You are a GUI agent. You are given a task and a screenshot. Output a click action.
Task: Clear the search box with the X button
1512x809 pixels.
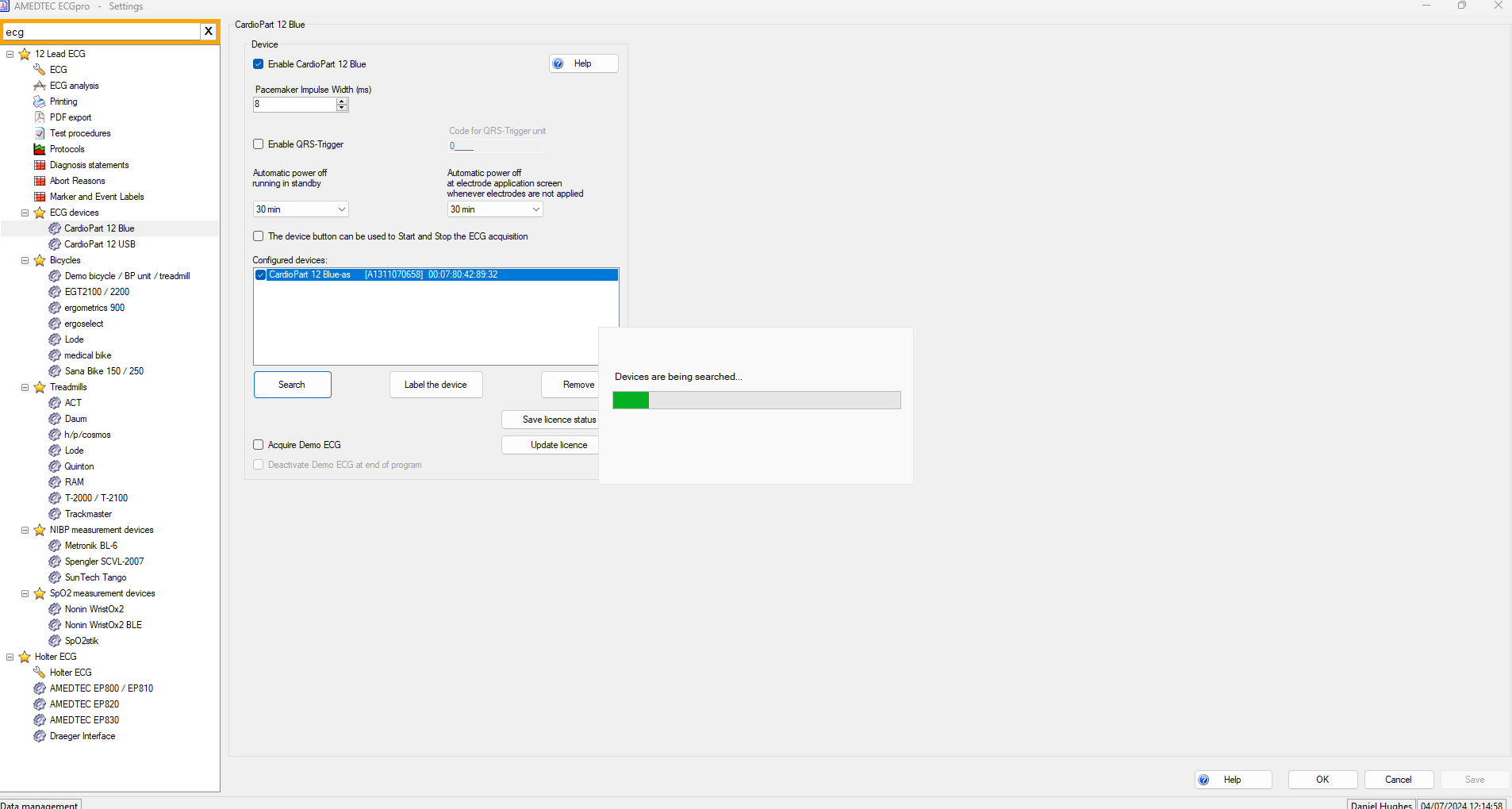tap(209, 31)
